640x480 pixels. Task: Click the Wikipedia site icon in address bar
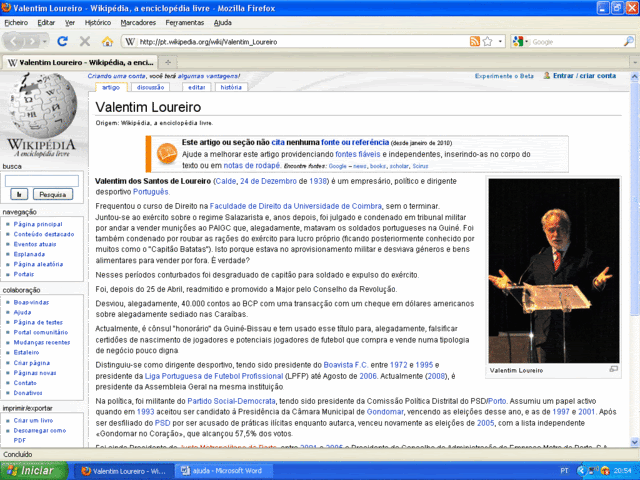pyautogui.click(x=130, y=41)
